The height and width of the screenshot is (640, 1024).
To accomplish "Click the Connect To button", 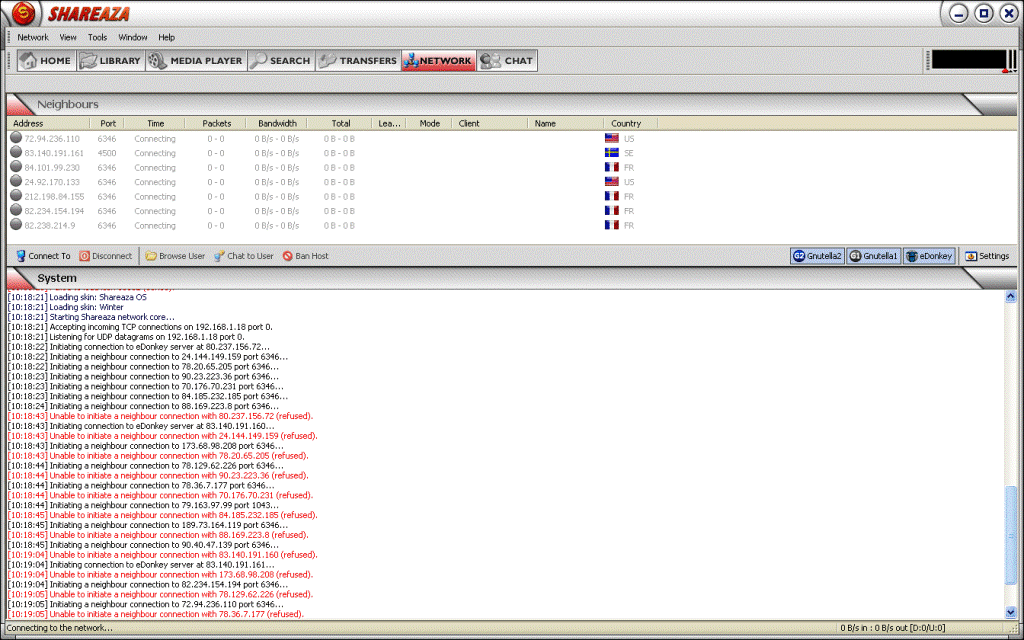I will (x=43, y=256).
